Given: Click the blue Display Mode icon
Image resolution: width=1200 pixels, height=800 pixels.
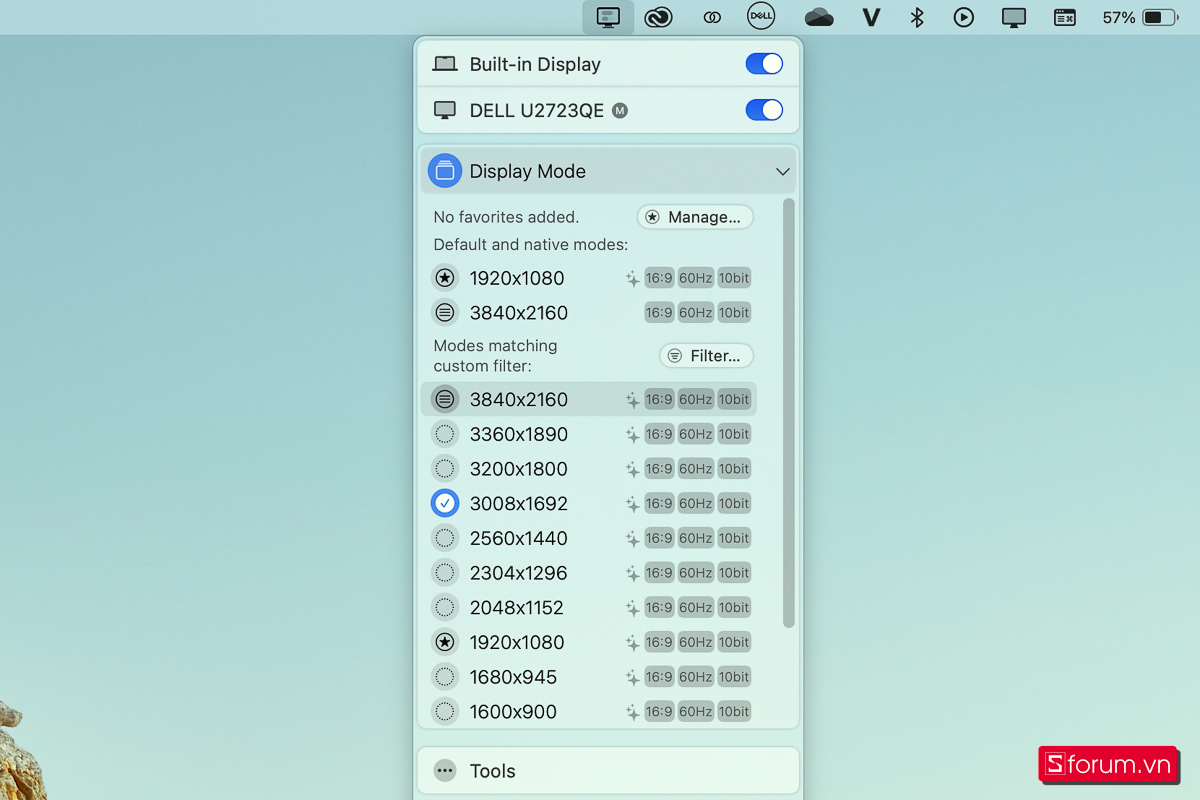Looking at the screenshot, I should tap(445, 171).
